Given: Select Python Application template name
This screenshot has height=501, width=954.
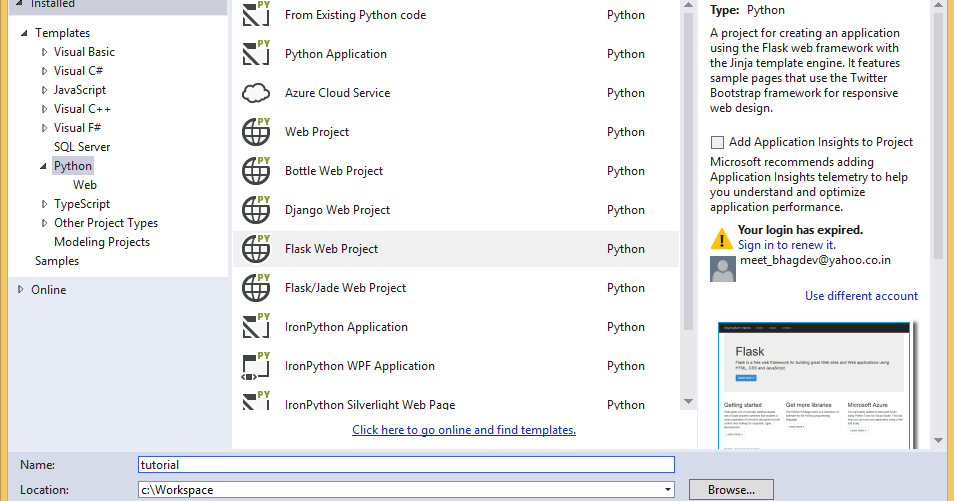Looking at the screenshot, I should (336, 54).
